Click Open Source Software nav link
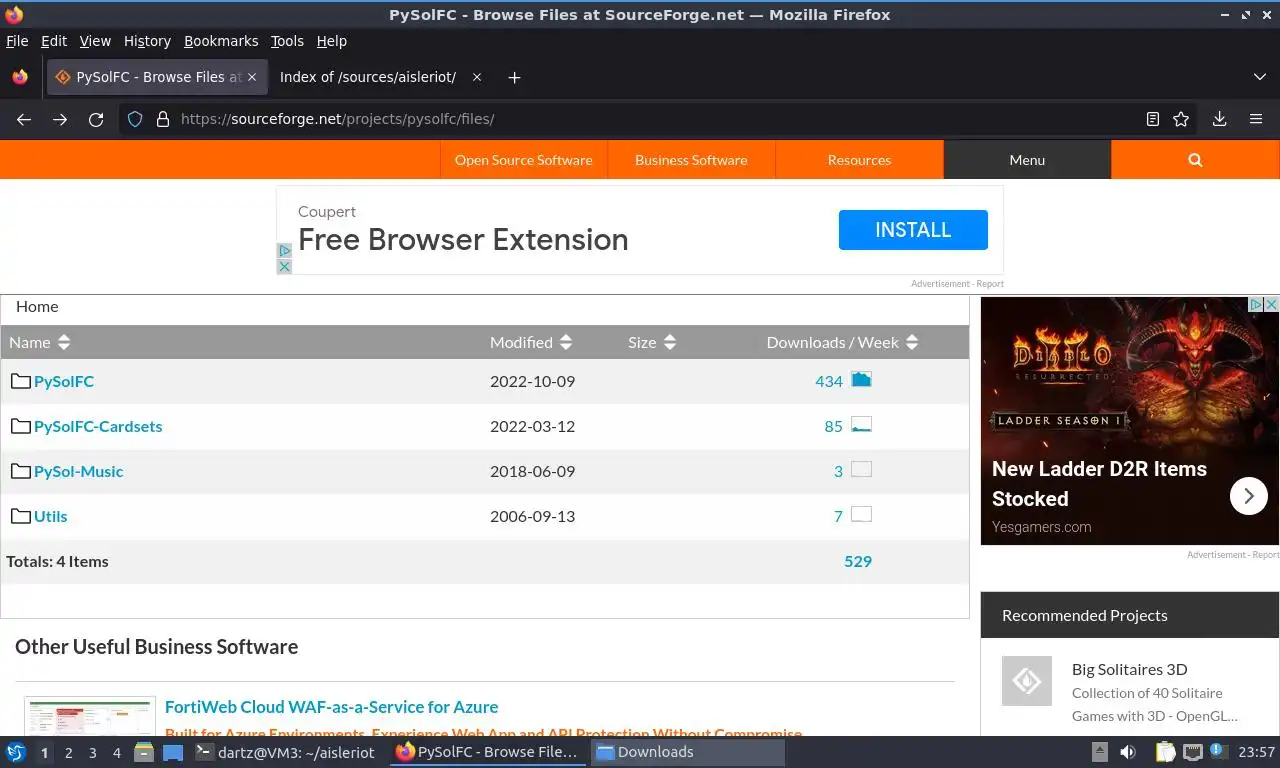1280x768 pixels. coord(523,160)
